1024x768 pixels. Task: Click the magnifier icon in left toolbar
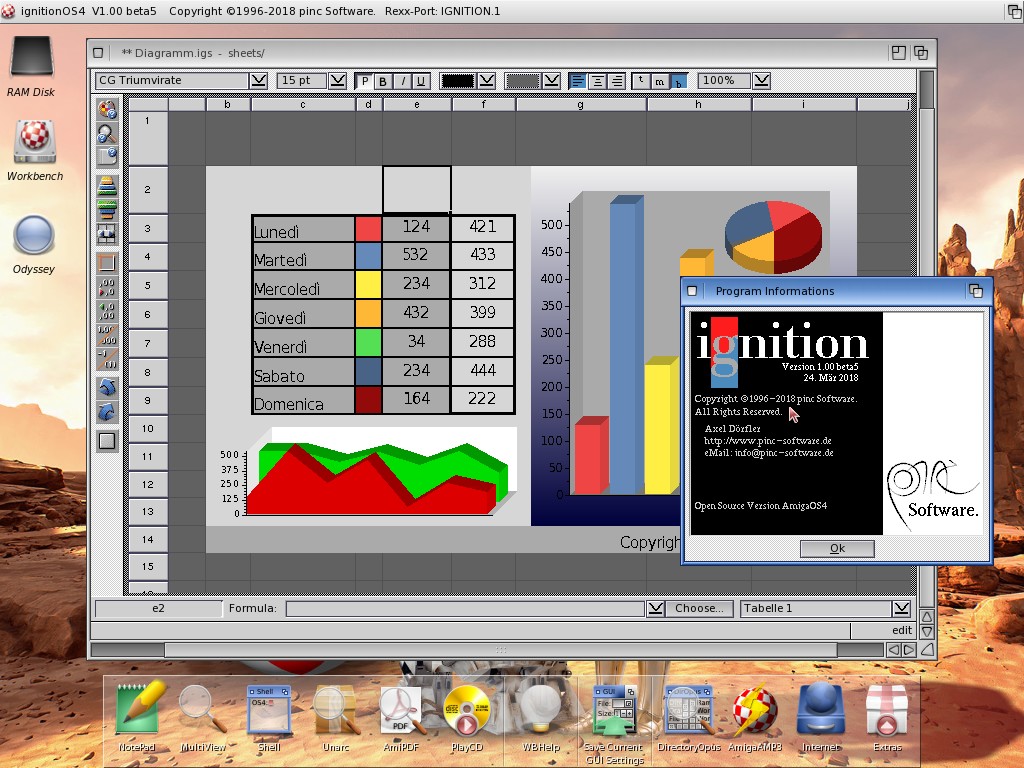(107, 132)
